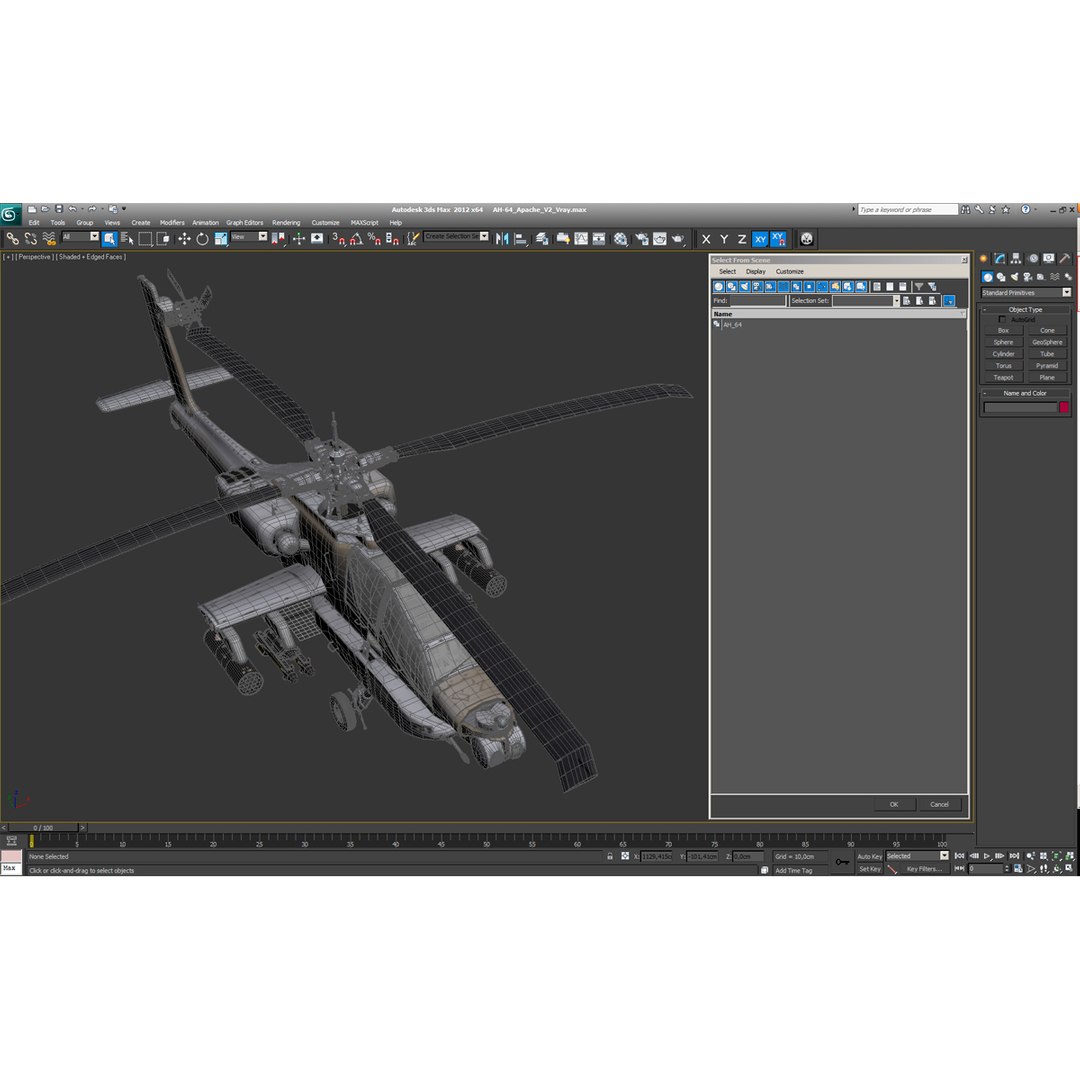Select AH_64 in the scene list
The height and width of the screenshot is (1080, 1080).
pyautogui.click(x=732, y=324)
